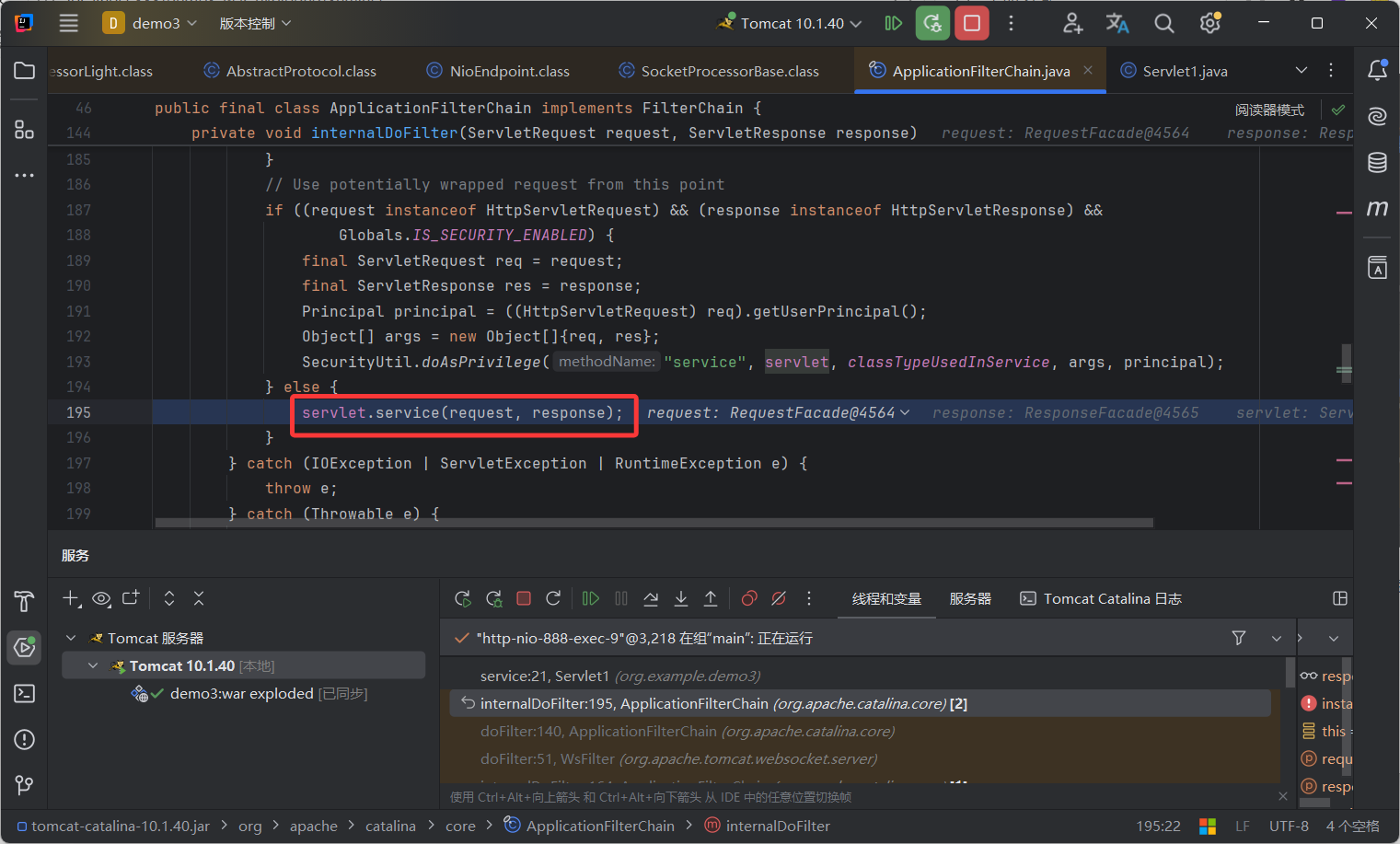Switch to the Servlet1.java editor tab

tap(1184, 71)
